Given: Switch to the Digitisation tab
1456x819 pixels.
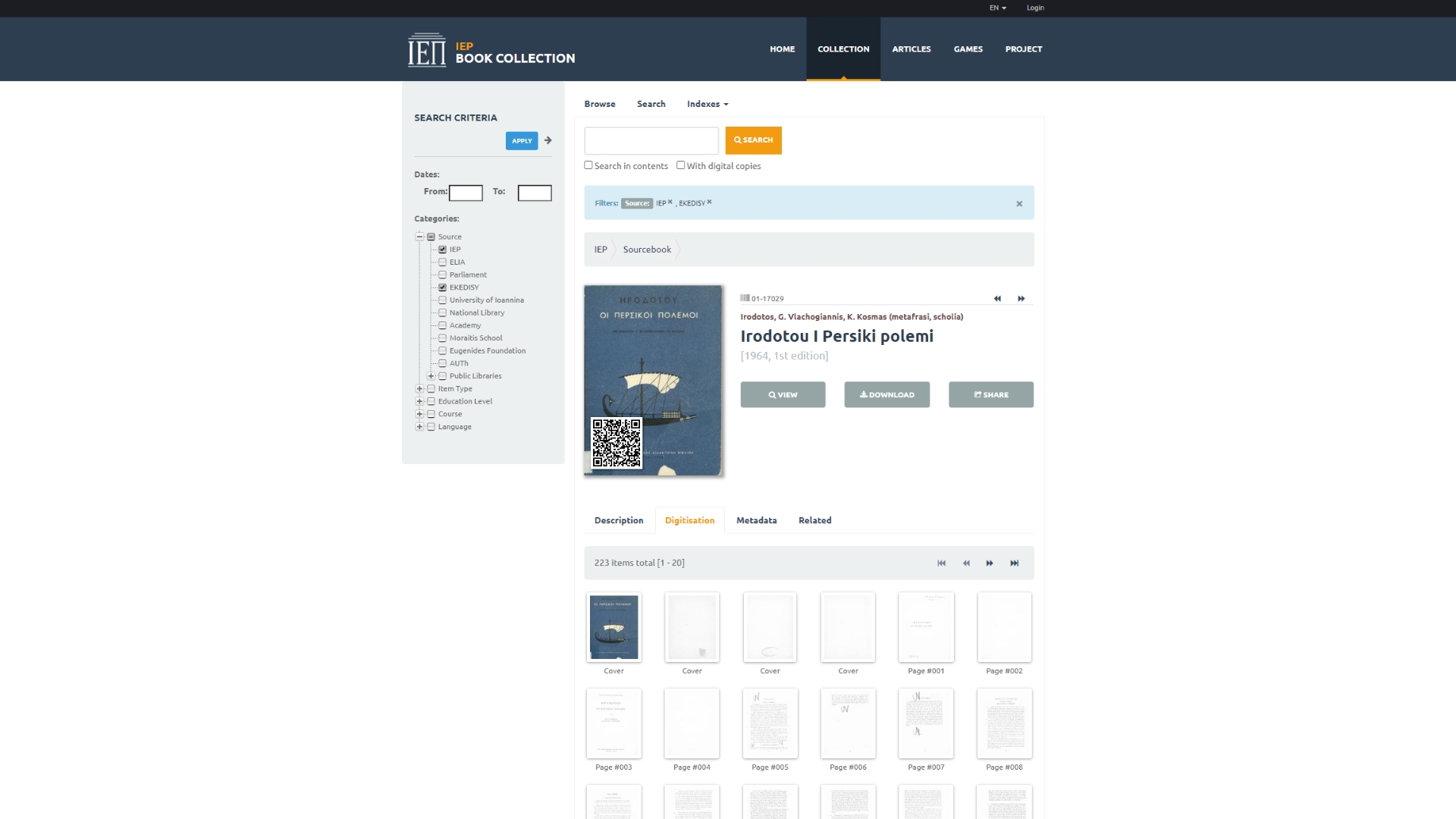Looking at the screenshot, I should (x=689, y=520).
